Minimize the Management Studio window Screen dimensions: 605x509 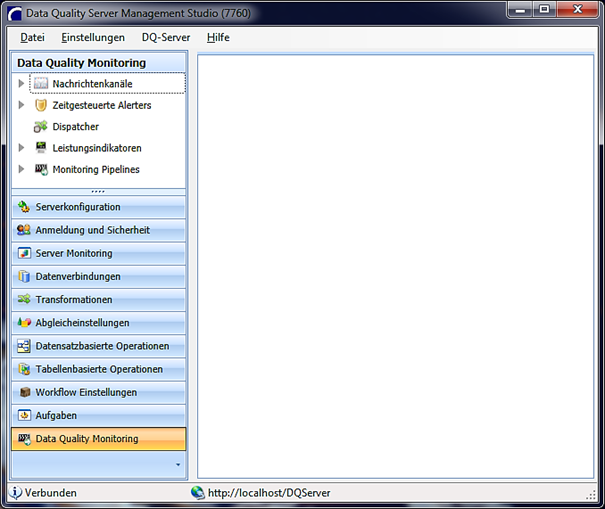(x=521, y=9)
